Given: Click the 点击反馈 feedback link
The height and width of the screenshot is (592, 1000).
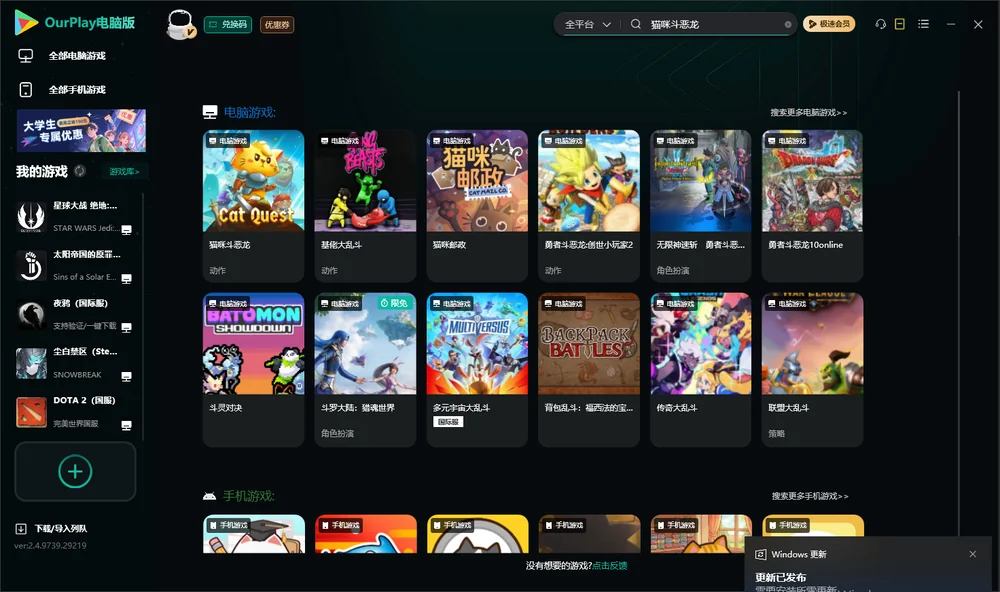Looking at the screenshot, I should tap(609, 565).
